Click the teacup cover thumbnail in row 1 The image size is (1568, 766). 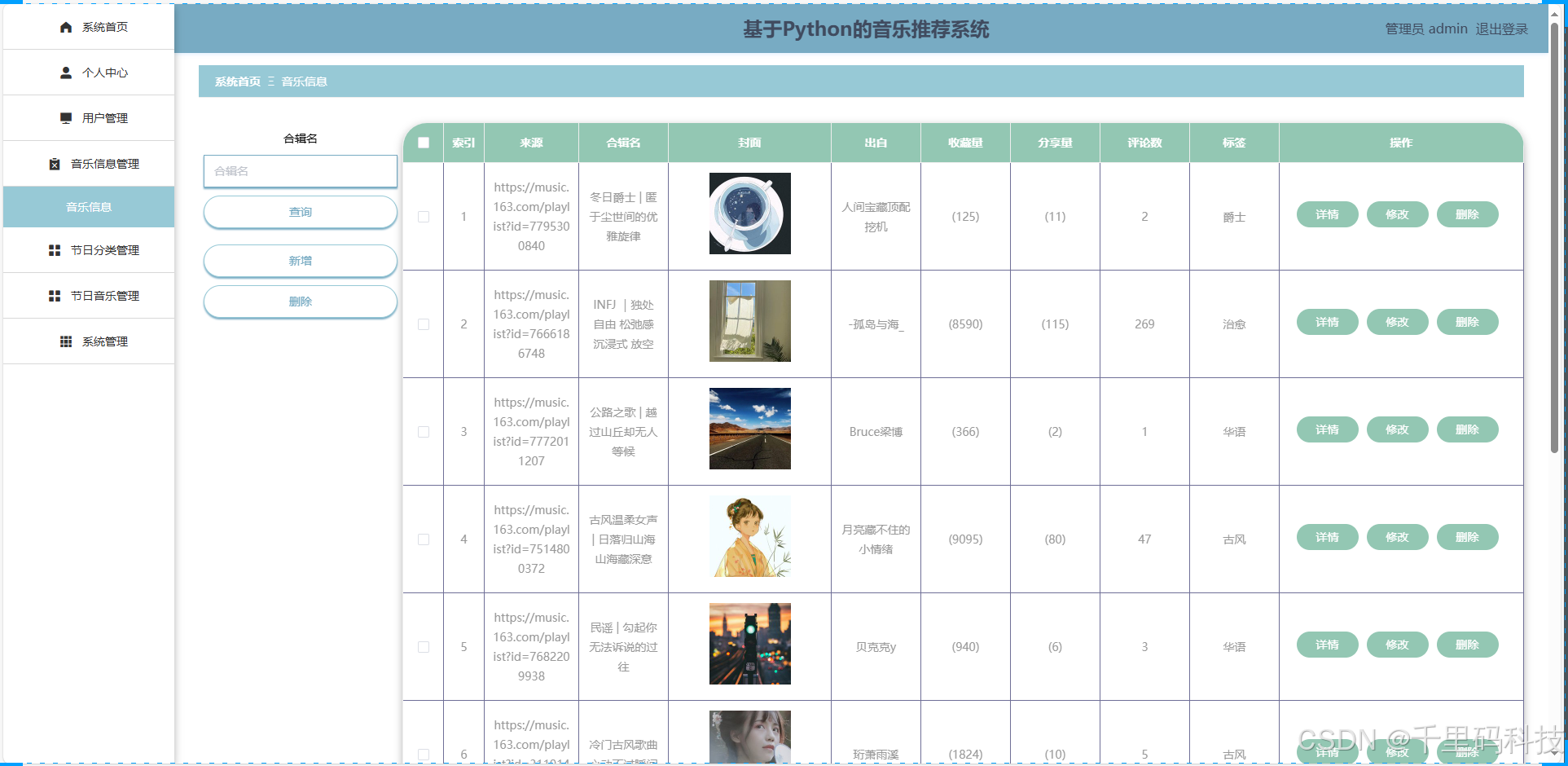point(750,214)
